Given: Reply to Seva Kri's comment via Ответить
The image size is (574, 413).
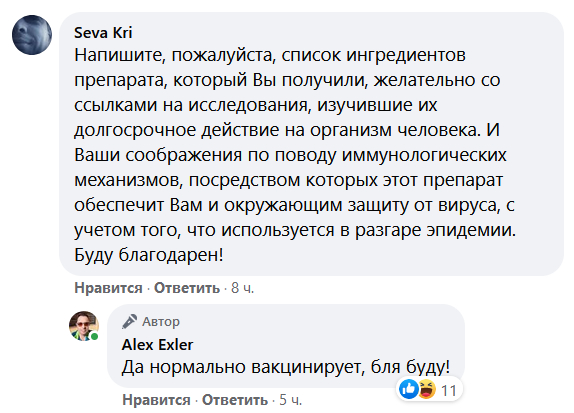Looking at the screenshot, I should (x=187, y=288).
